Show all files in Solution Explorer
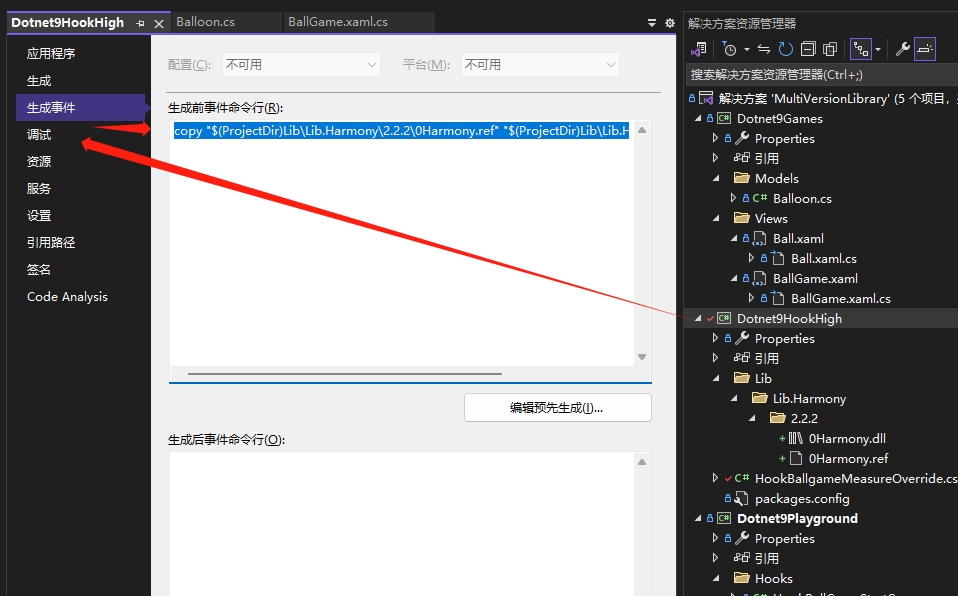Image resolution: width=958 pixels, height=596 pixels. click(x=830, y=49)
